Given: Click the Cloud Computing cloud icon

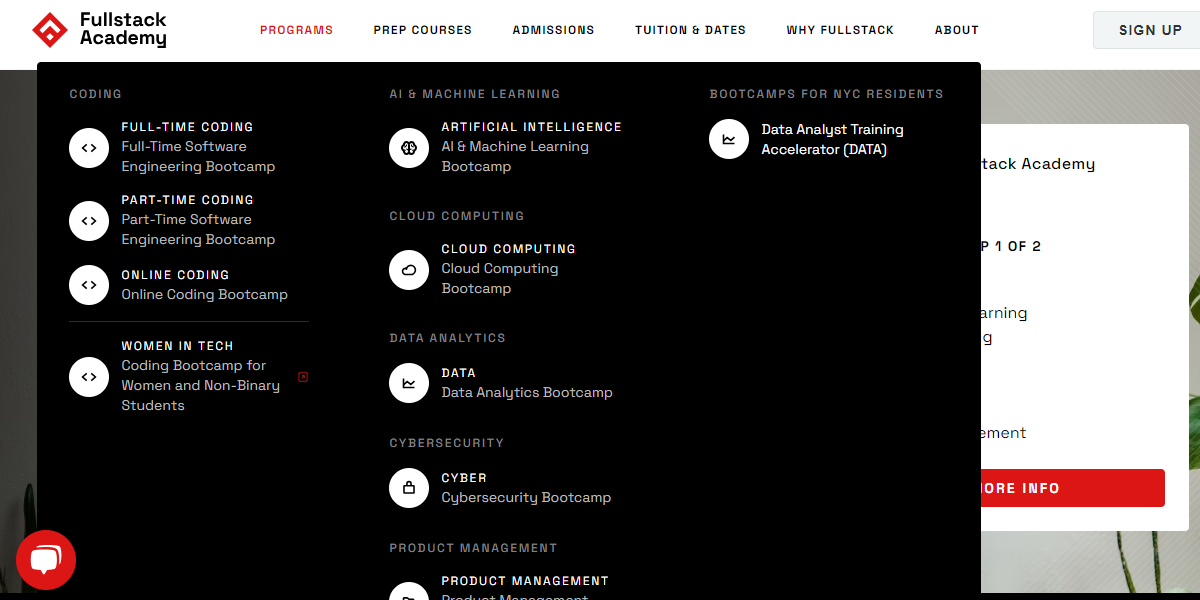Looking at the screenshot, I should tap(409, 269).
